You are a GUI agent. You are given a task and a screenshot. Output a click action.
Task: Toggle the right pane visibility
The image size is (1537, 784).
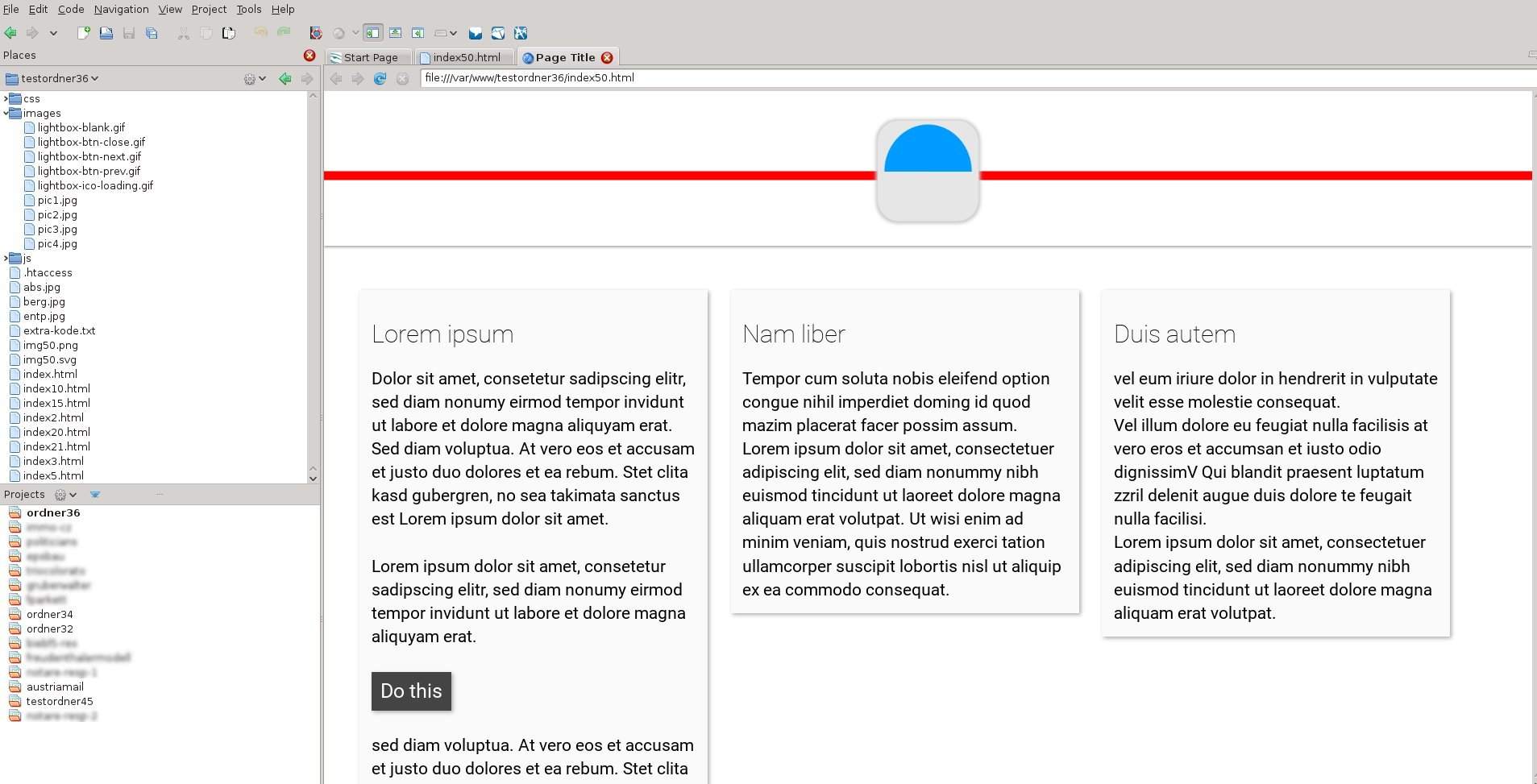417,33
